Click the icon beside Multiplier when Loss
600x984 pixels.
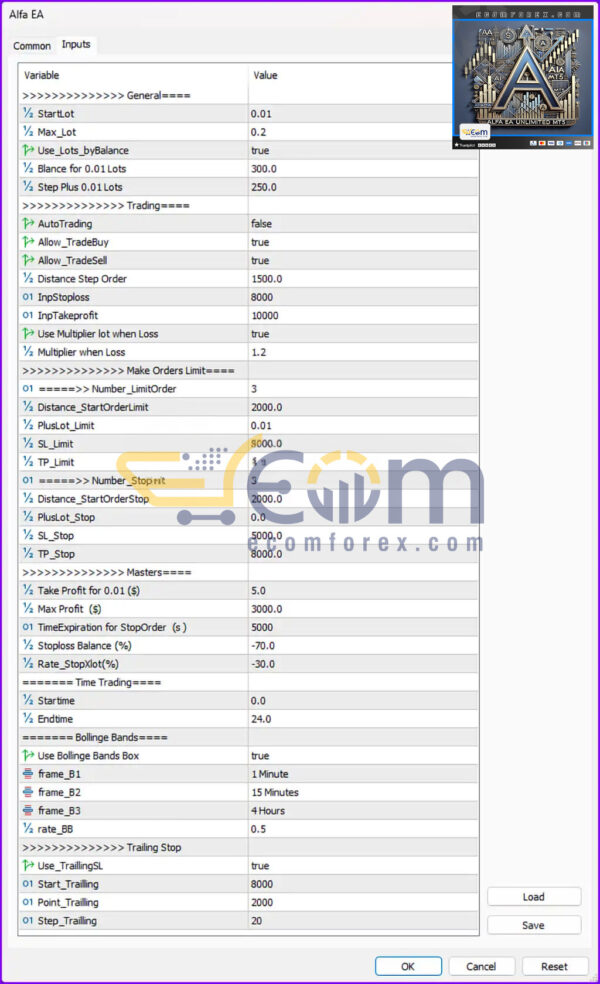point(28,352)
